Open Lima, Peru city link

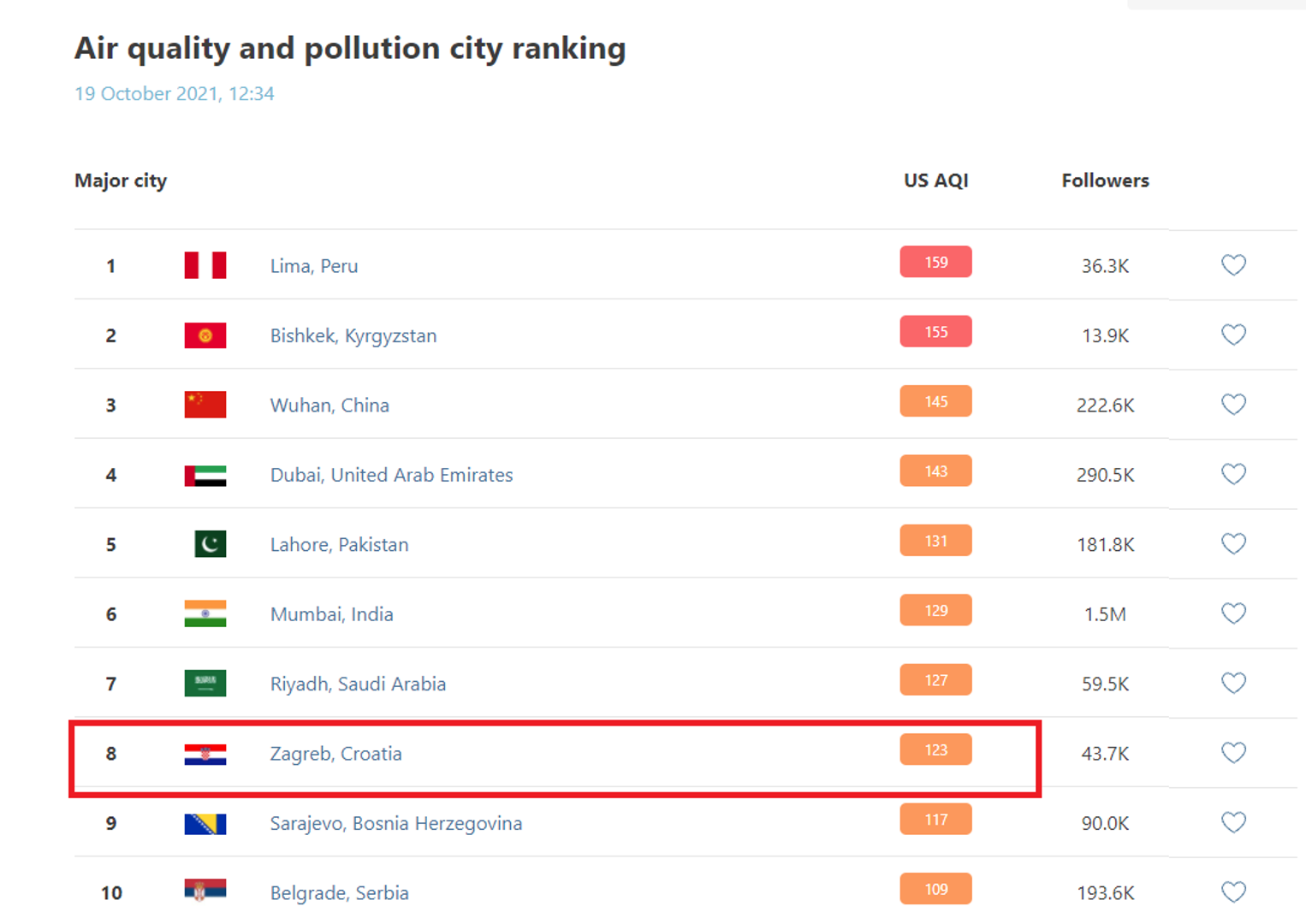click(x=314, y=266)
